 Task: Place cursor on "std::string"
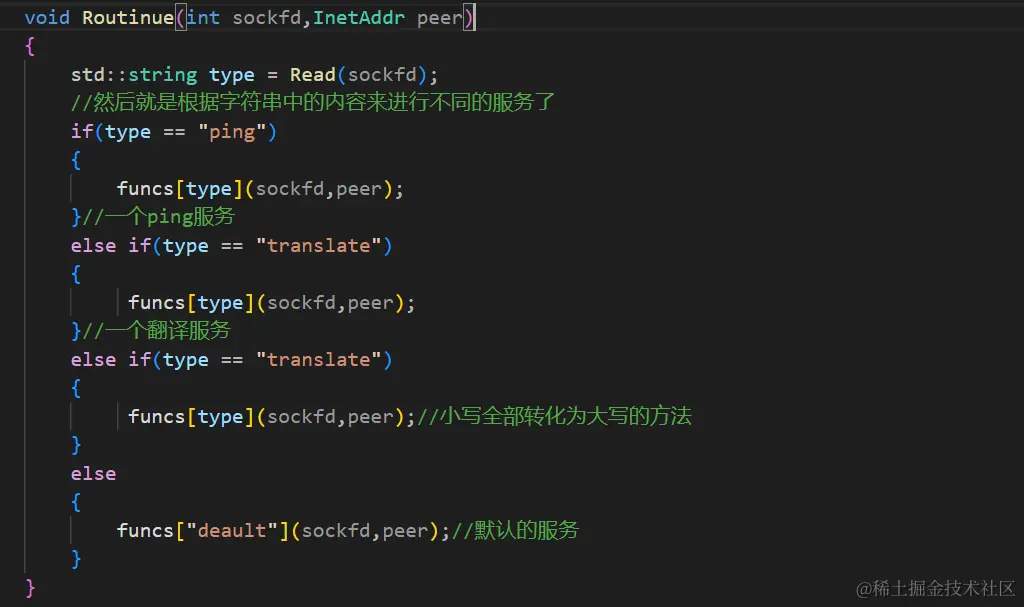pyautogui.click(x=134, y=74)
